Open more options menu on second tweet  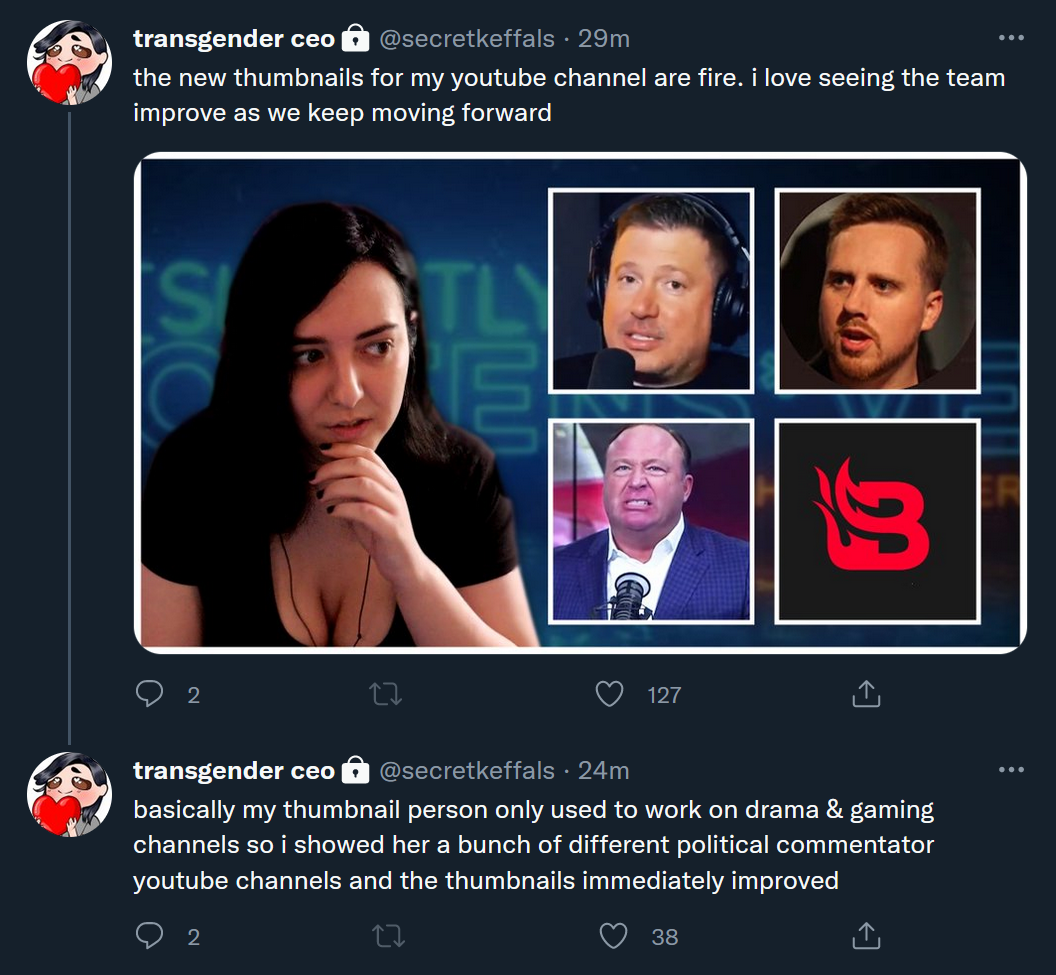click(x=1011, y=770)
